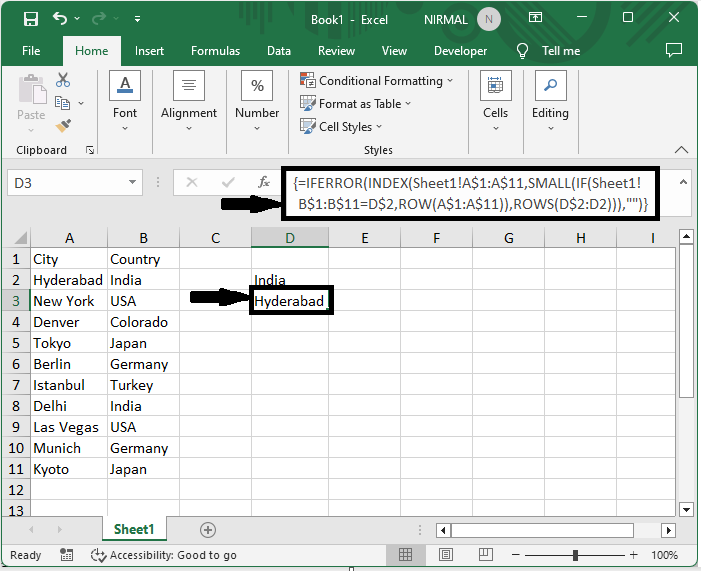The width and height of the screenshot is (701, 571).
Task: Open Cell Styles menu
Action: (341, 127)
